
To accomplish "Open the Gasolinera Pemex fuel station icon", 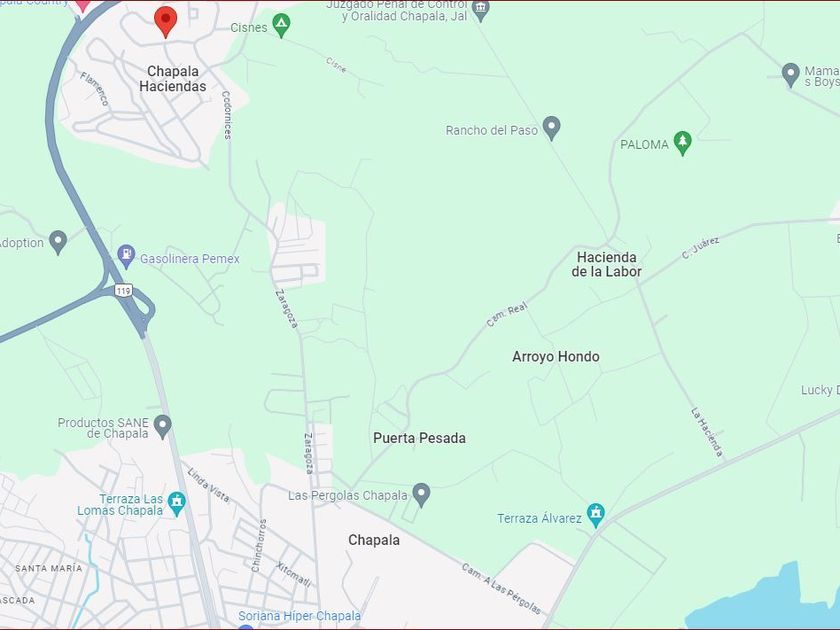I will [126, 256].
